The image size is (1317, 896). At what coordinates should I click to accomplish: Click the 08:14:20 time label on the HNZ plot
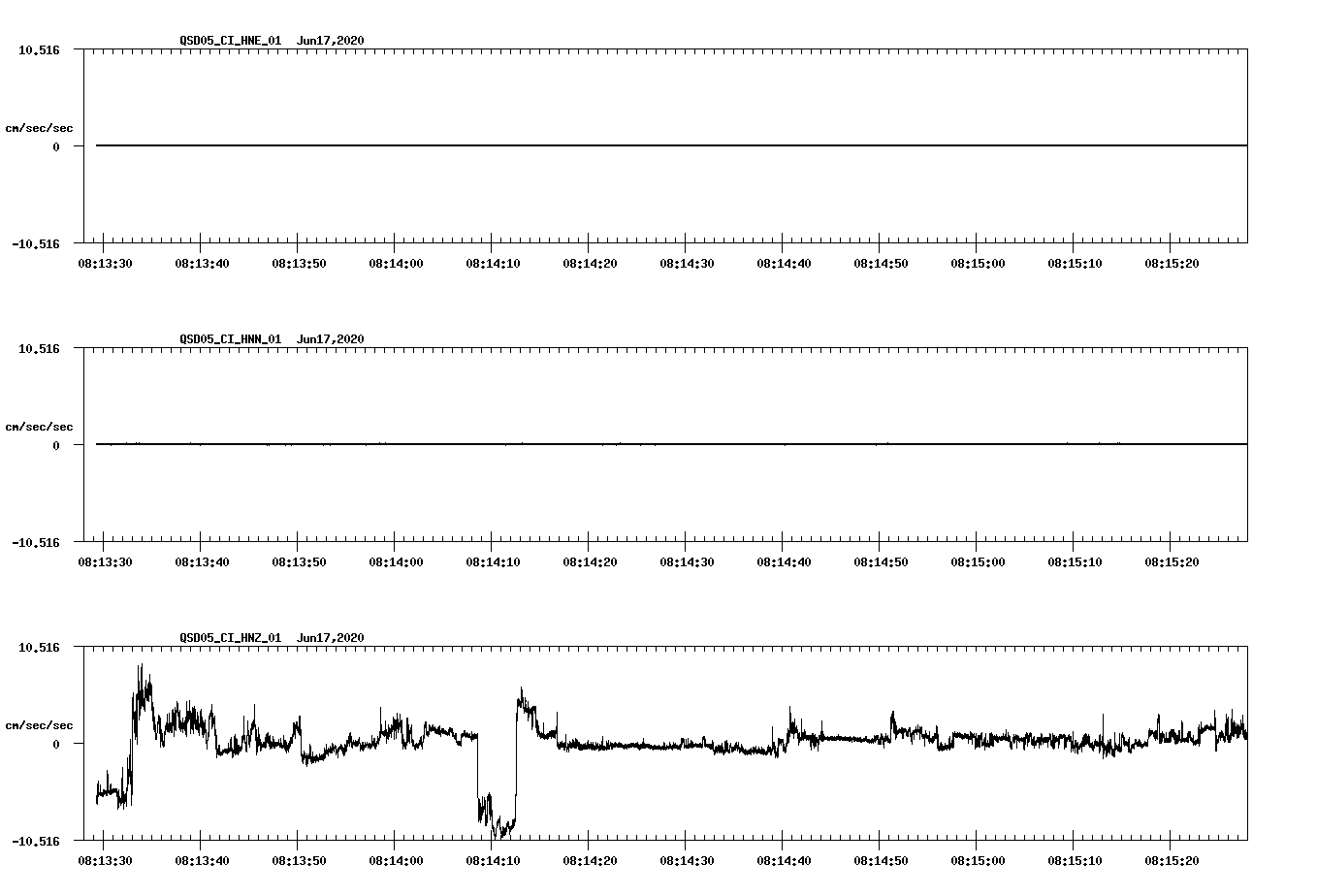[x=590, y=861]
